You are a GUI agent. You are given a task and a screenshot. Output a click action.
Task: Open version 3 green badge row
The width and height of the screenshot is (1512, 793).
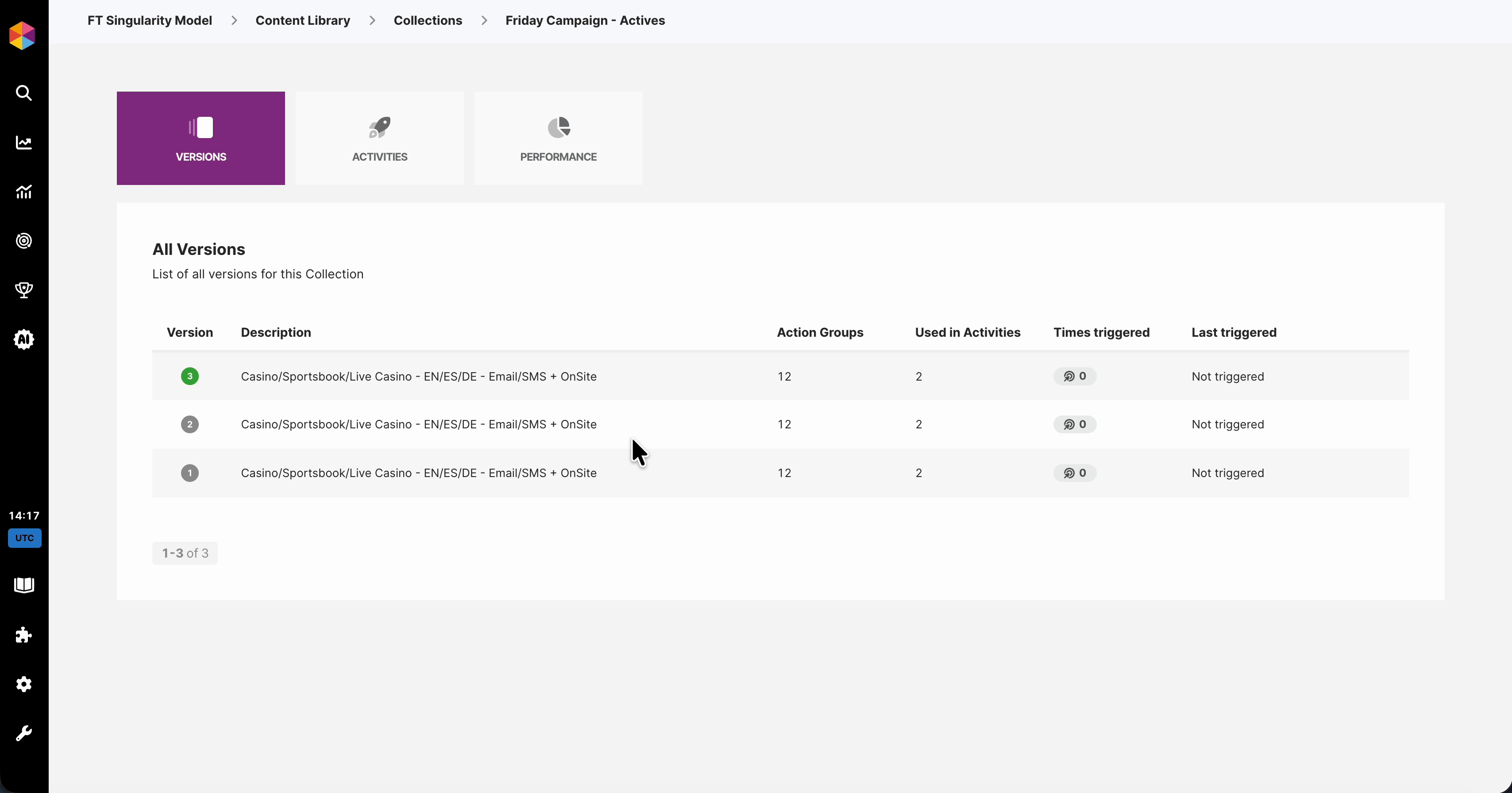[189, 376]
